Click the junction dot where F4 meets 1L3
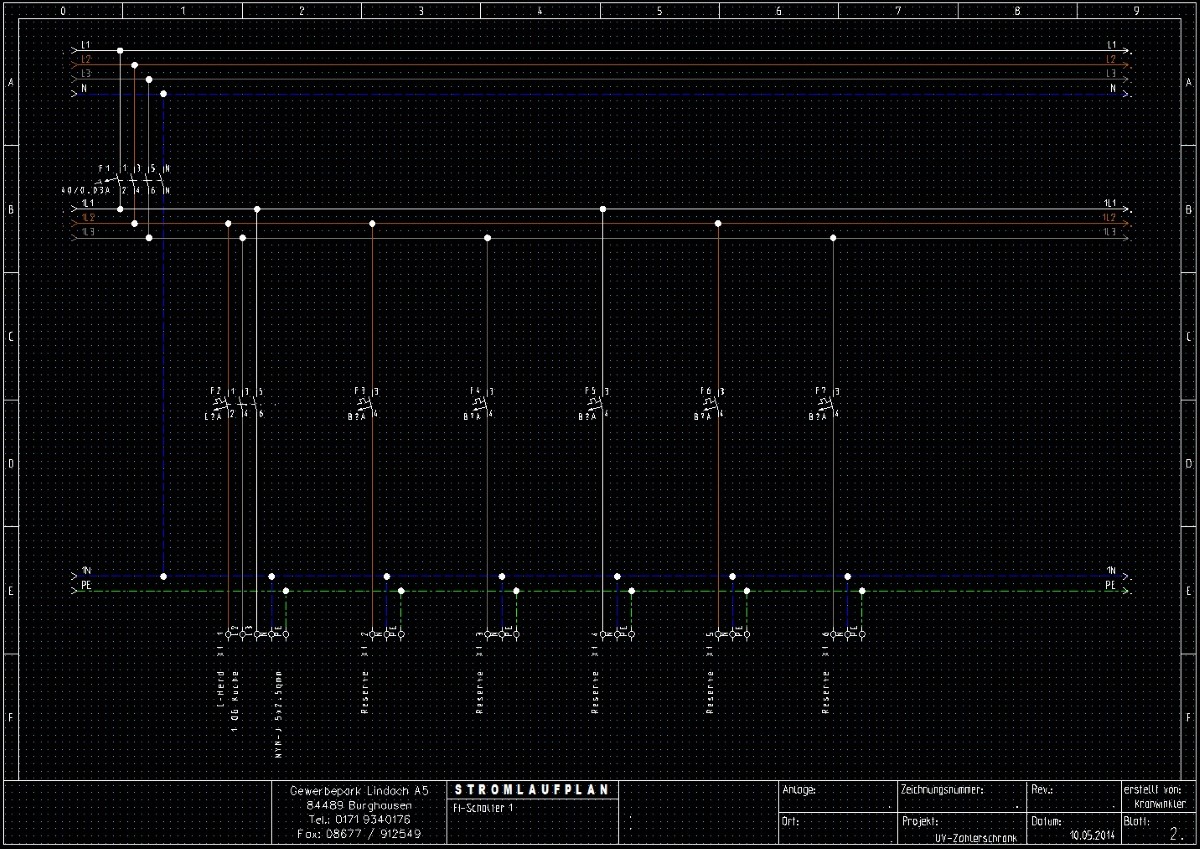Image resolution: width=1200 pixels, height=849 pixels. coord(488,238)
